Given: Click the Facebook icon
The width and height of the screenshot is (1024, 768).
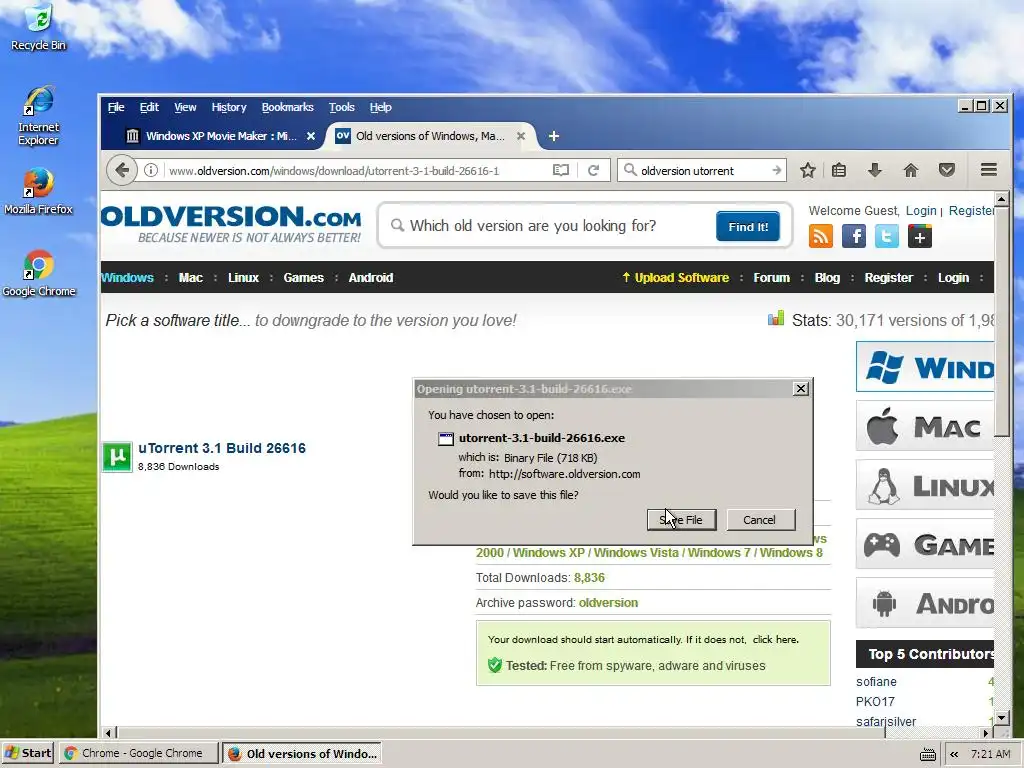Looking at the screenshot, I should [x=854, y=236].
